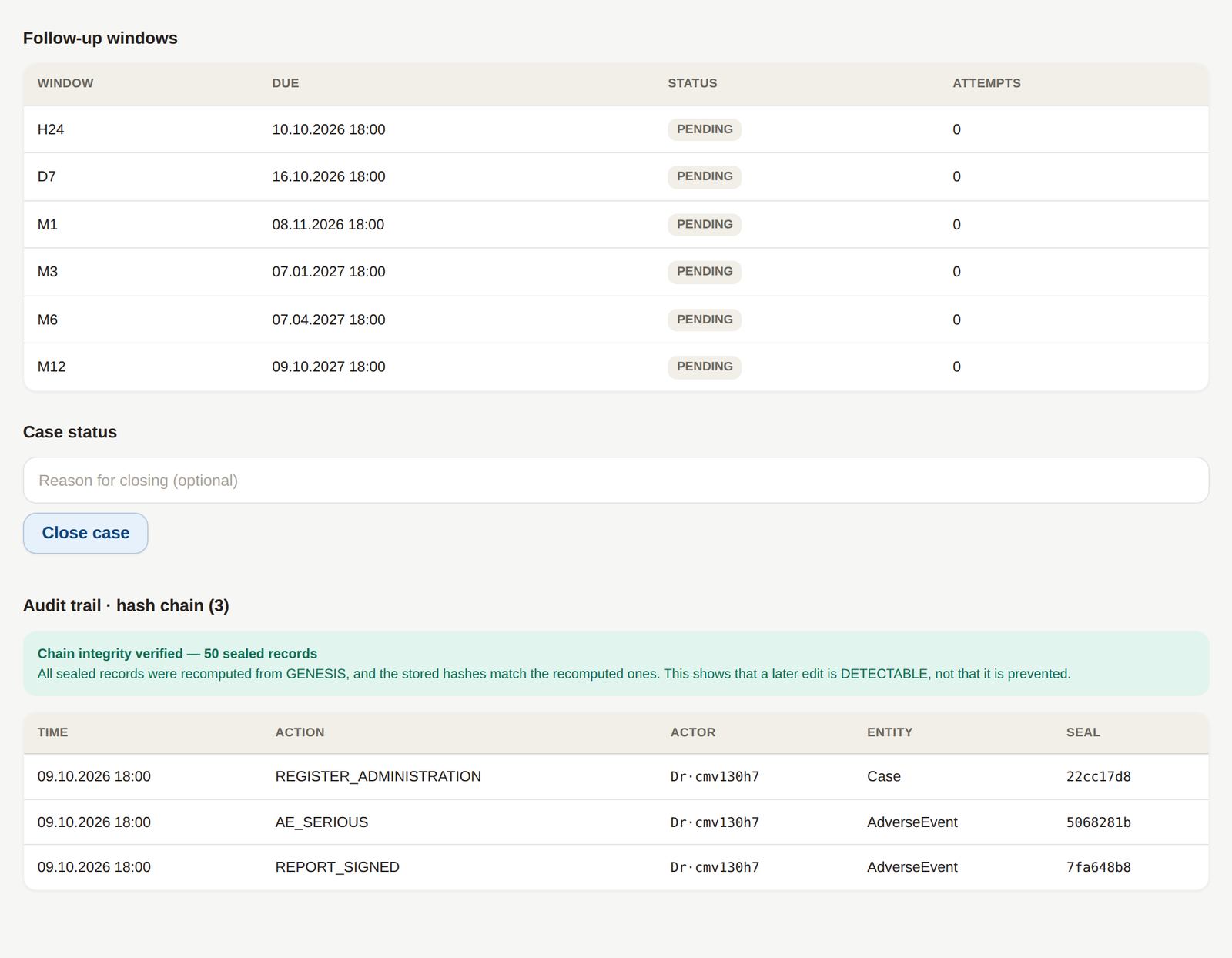Image resolution: width=1232 pixels, height=958 pixels.
Task: Click due date 09.10.2027 18:00
Action: [x=329, y=367]
